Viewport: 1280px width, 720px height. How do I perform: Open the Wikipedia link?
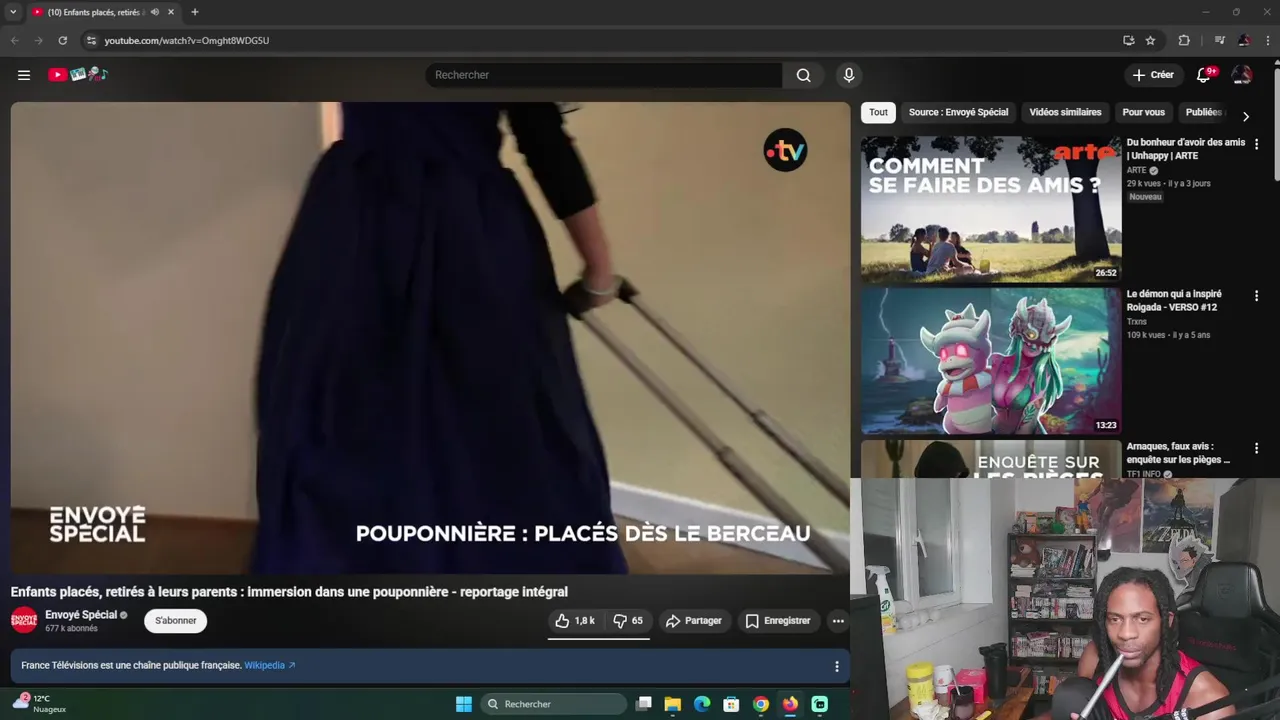point(269,666)
